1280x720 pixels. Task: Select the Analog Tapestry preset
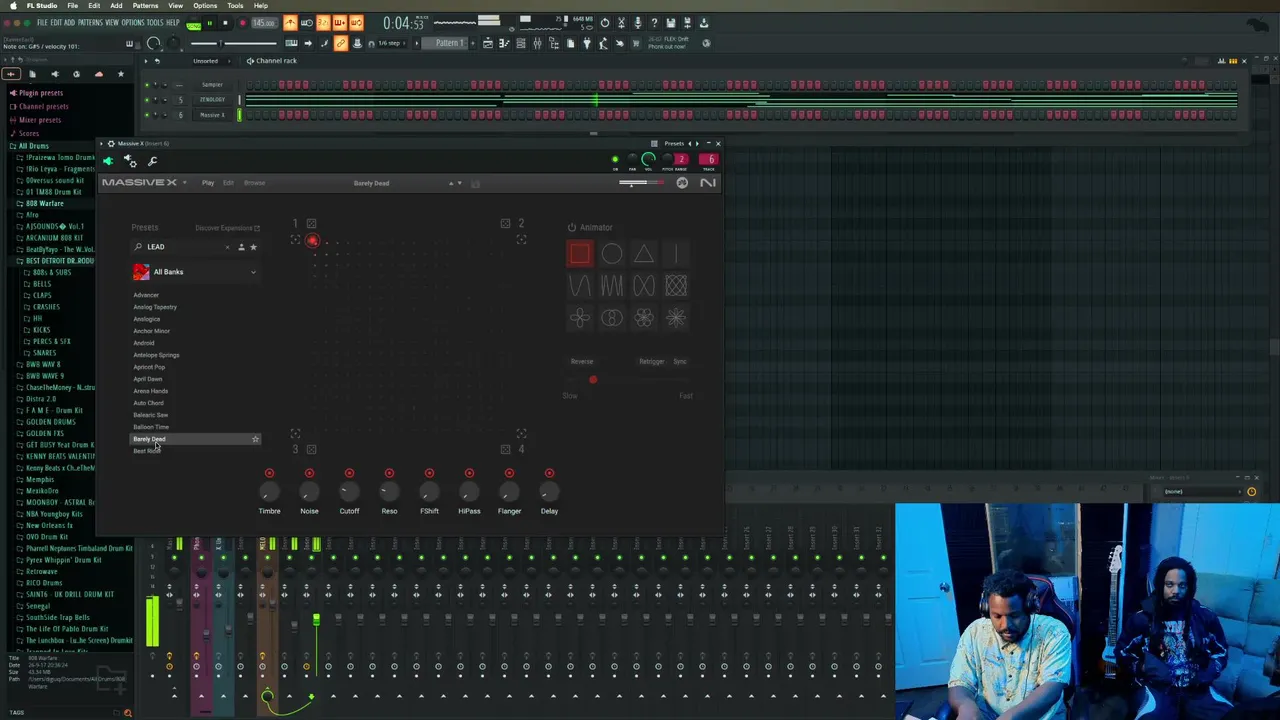(x=155, y=307)
